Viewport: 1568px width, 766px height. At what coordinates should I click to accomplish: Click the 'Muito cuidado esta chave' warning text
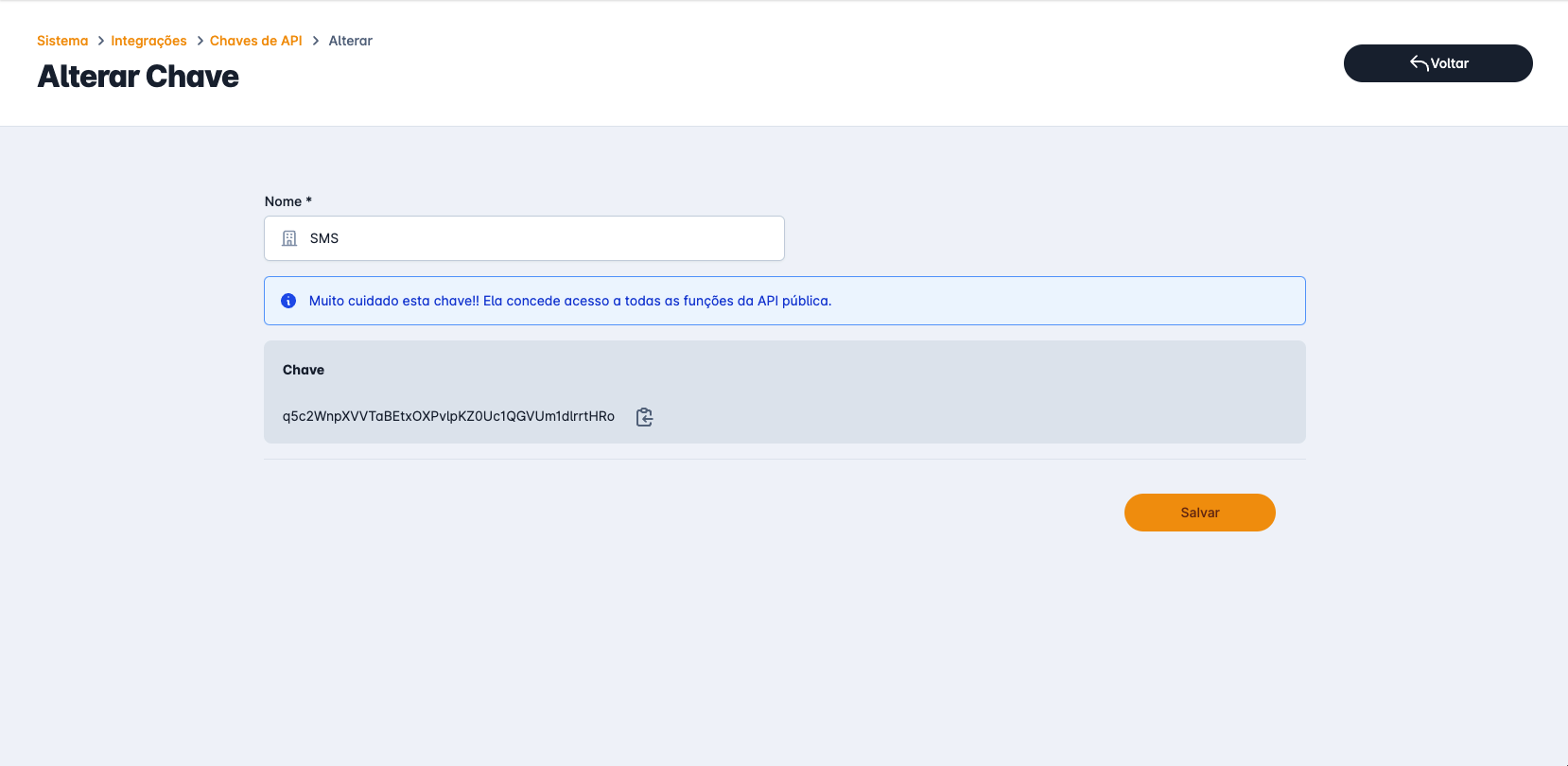click(569, 301)
